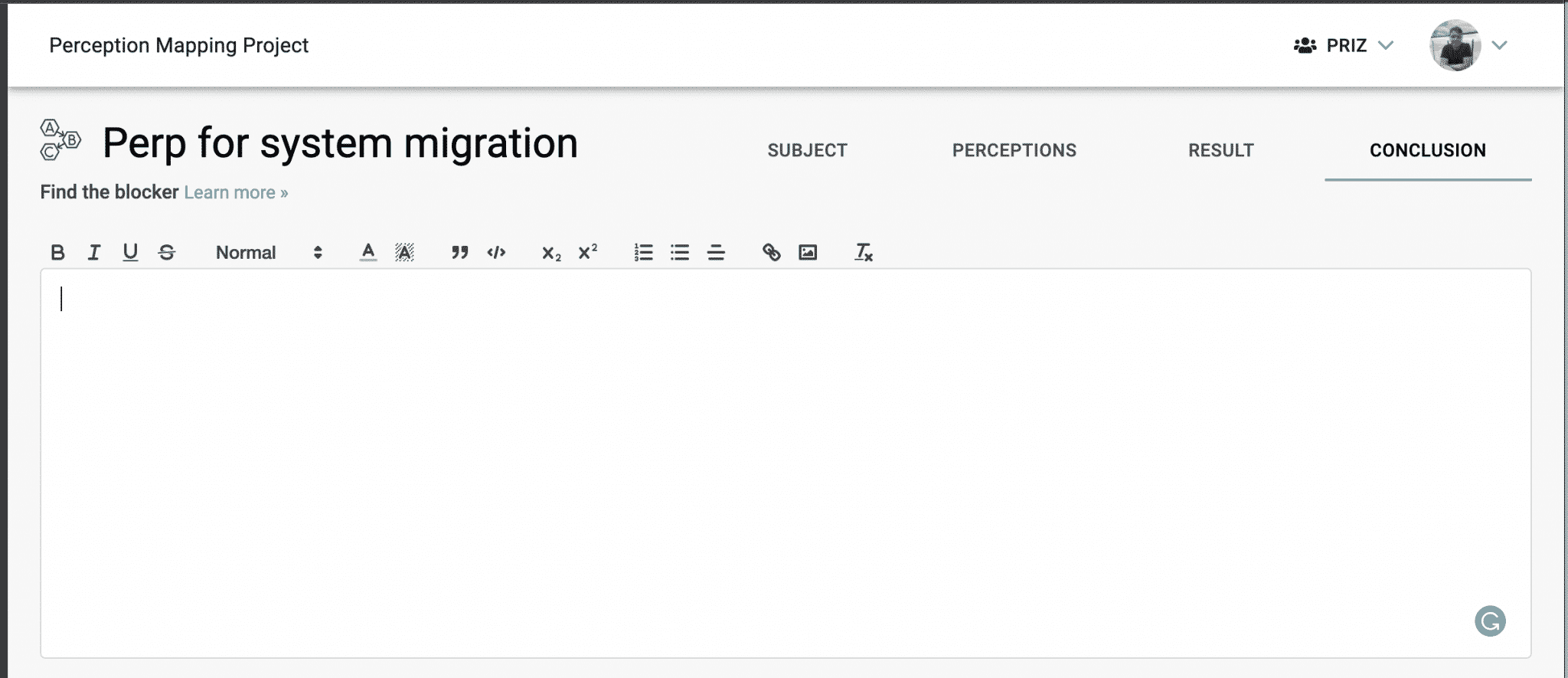This screenshot has width=1568, height=678.
Task: Clear text formatting
Action: [864, 252]
